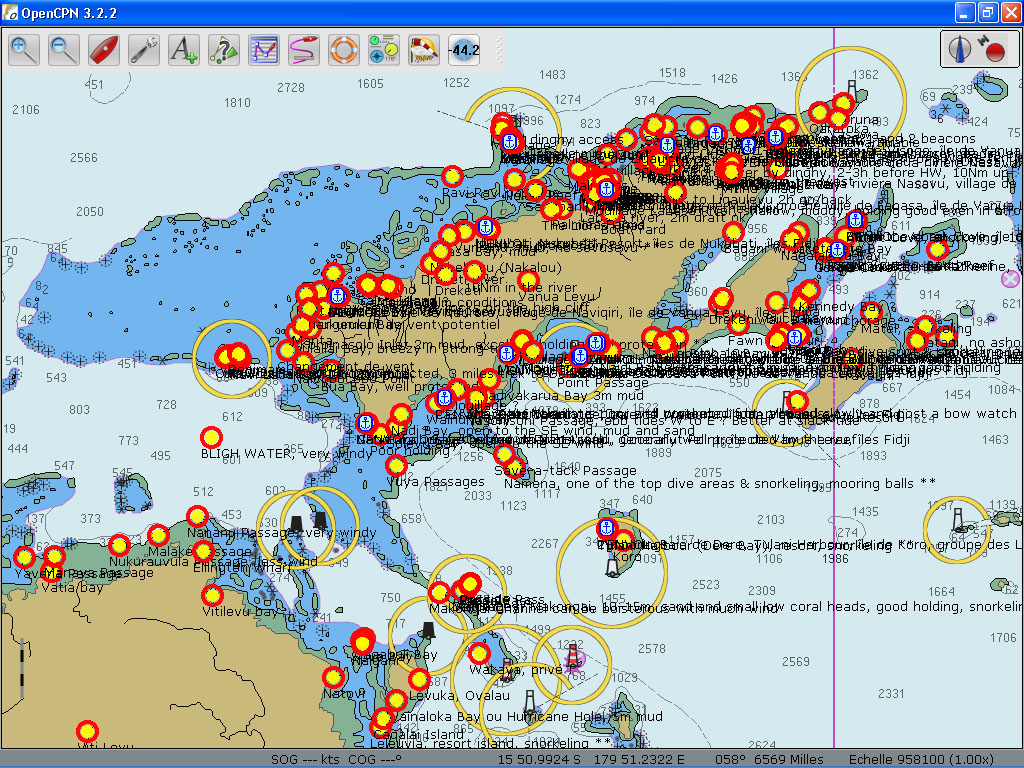The width and height of the screenshot is (1024, 768).
Task: Select the Ellington Wharf waypoint marker
Action: coord(203,552)
